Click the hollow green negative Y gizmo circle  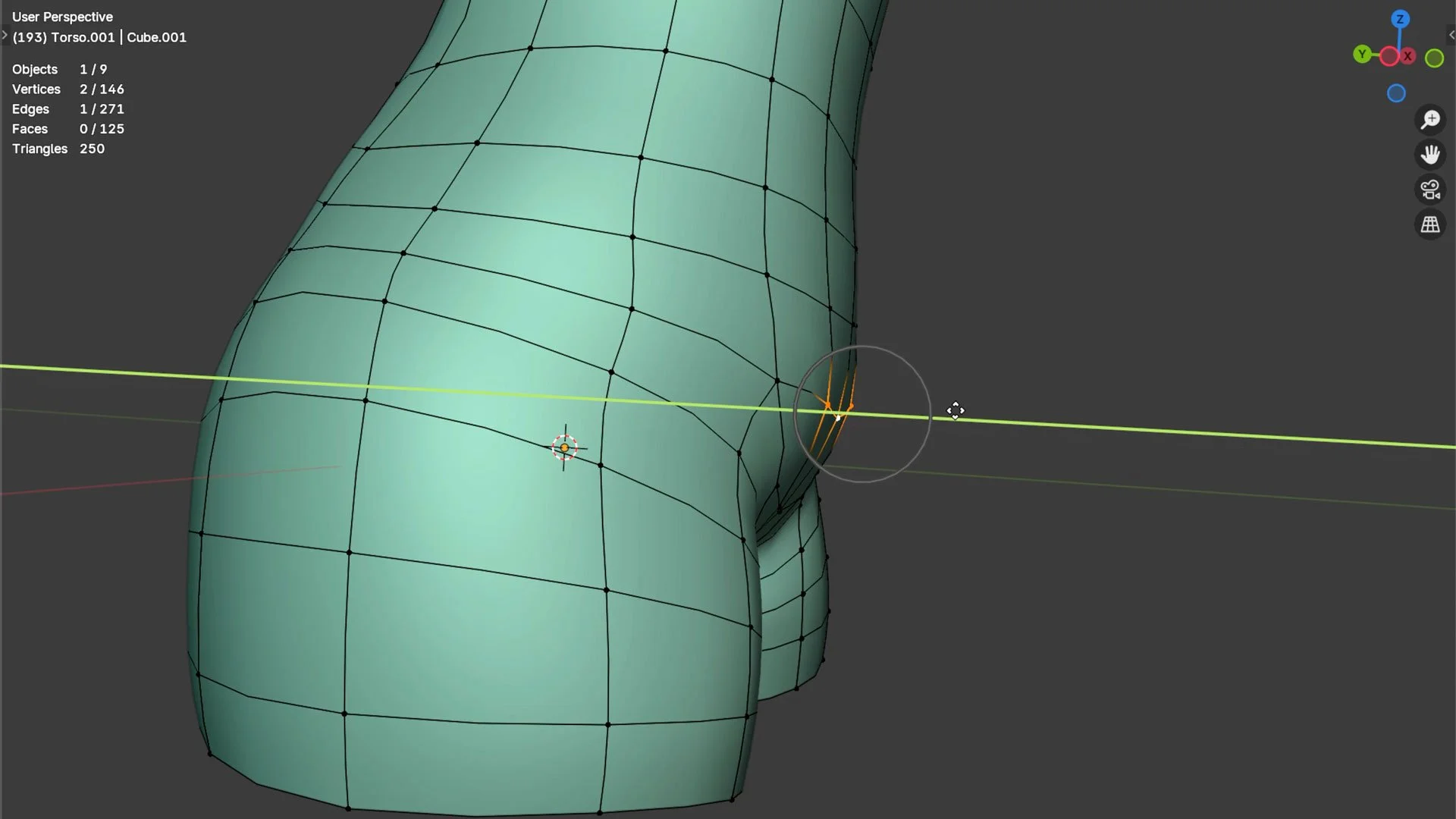coord(1434,58)
